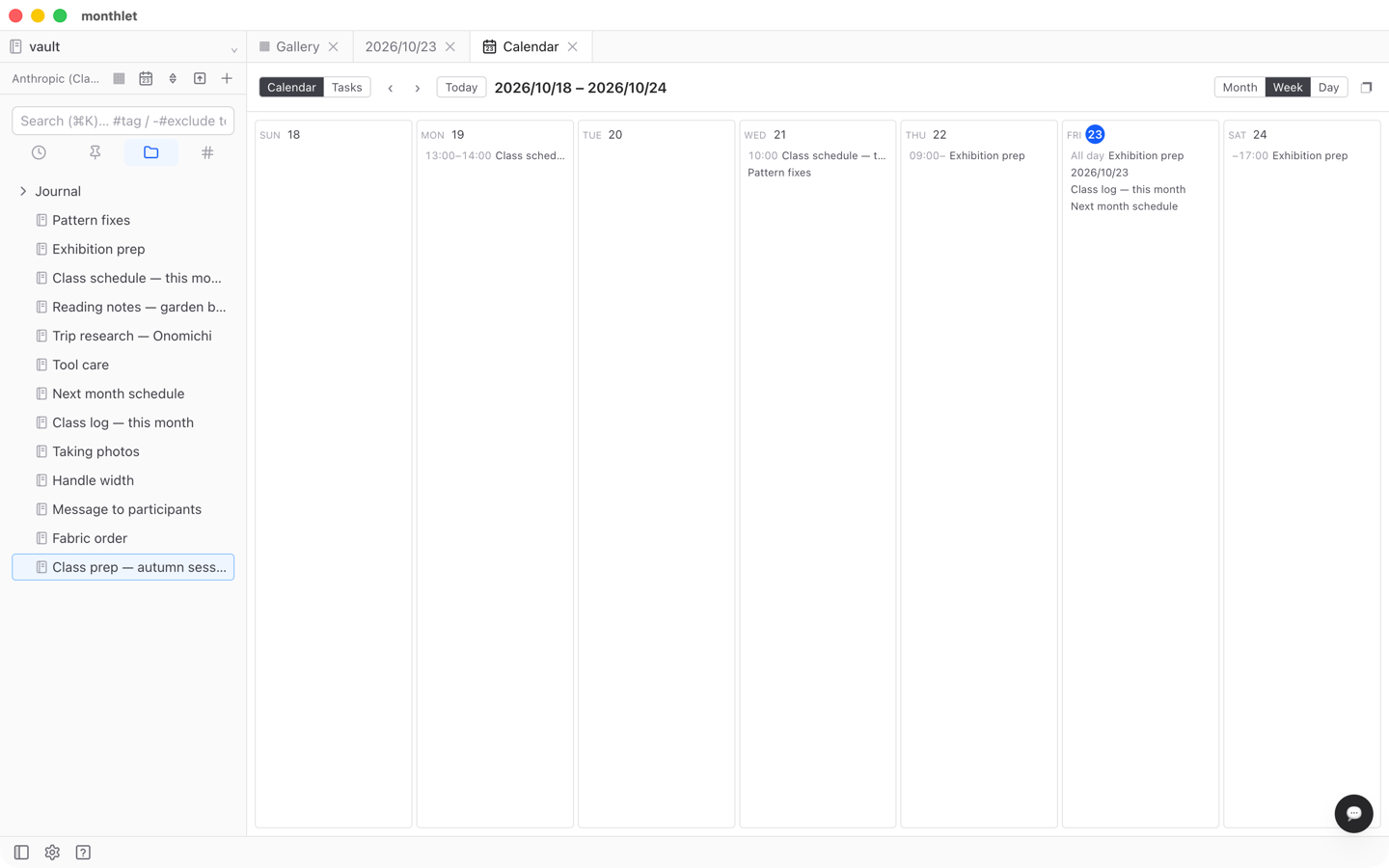Switch to the Tasks view toggle

tap(346, 87)
